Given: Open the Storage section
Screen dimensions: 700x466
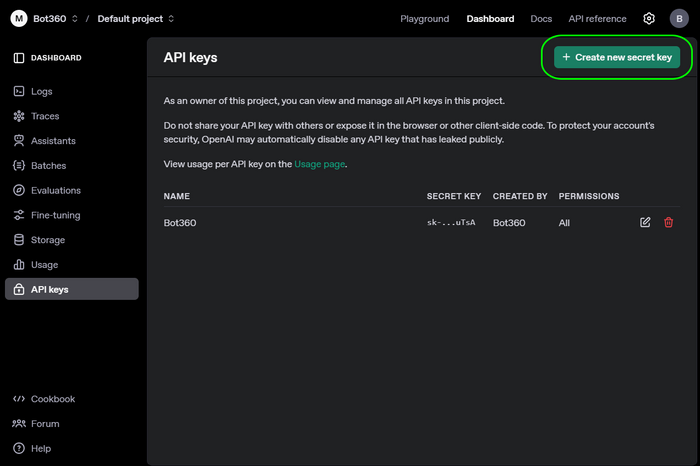Looking at the screenshot, I should [x=47, y=240].
